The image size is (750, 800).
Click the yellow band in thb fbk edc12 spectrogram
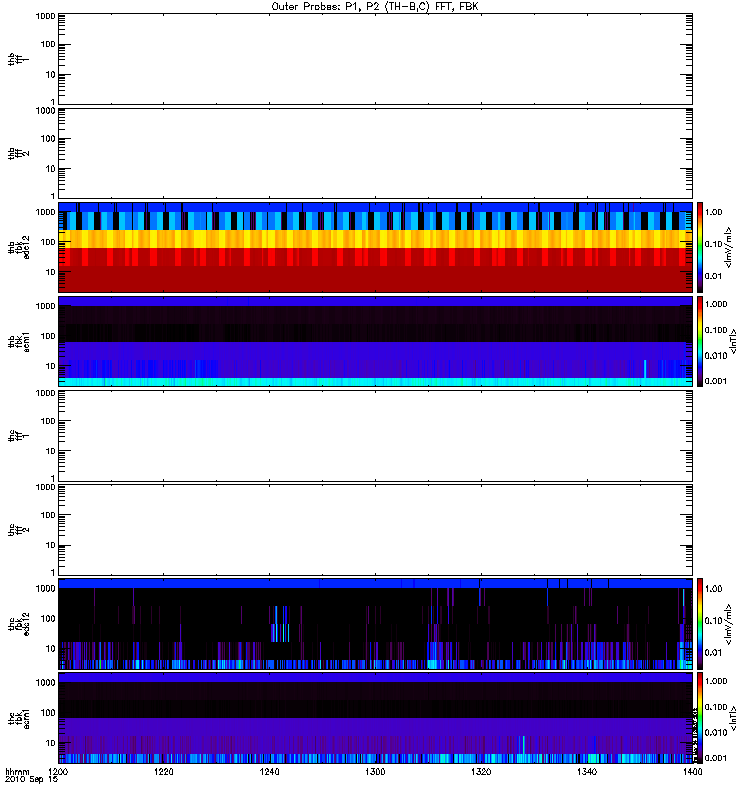click(x=375, y=239)
